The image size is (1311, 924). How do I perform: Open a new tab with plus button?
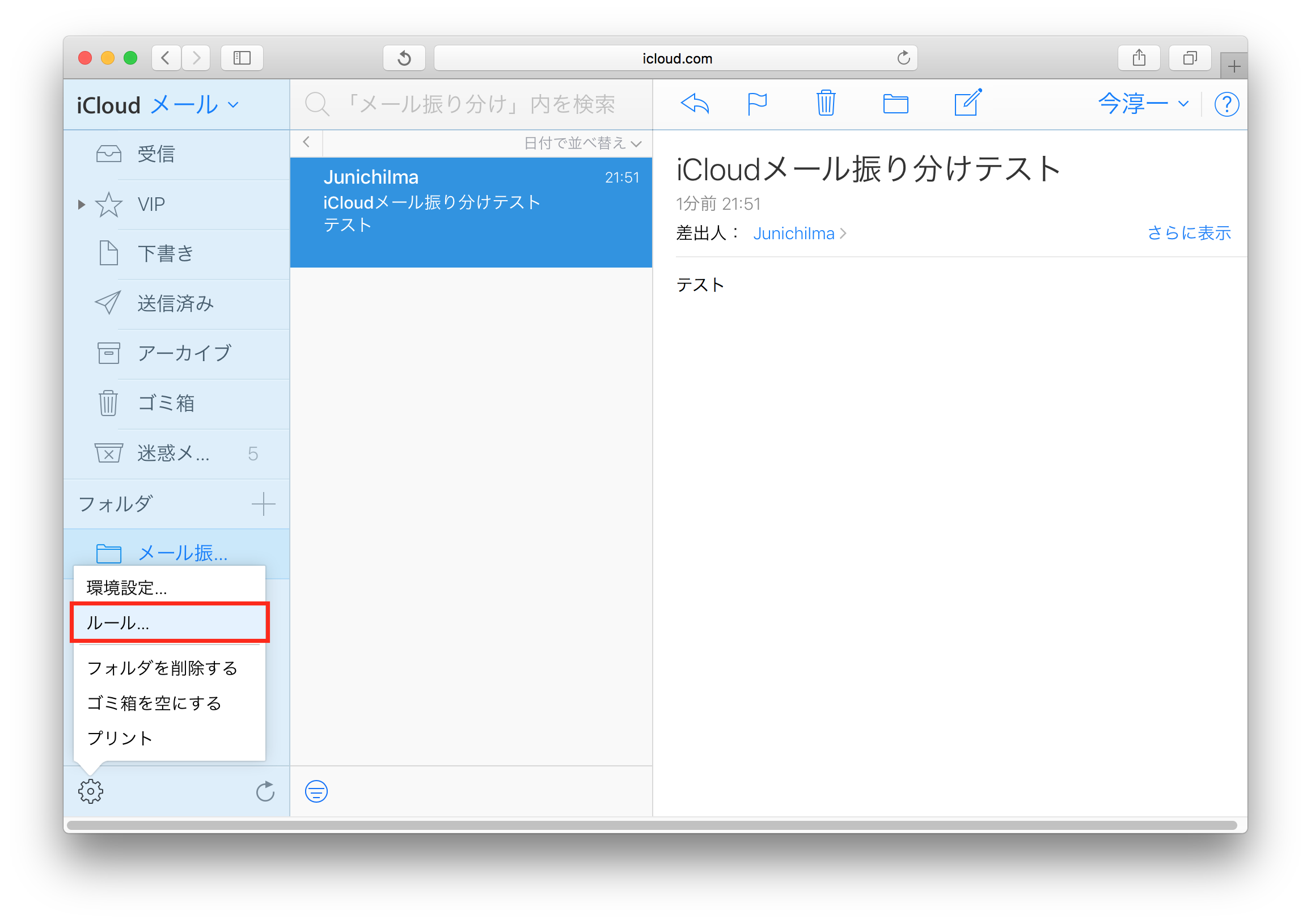pos(1233,66)
